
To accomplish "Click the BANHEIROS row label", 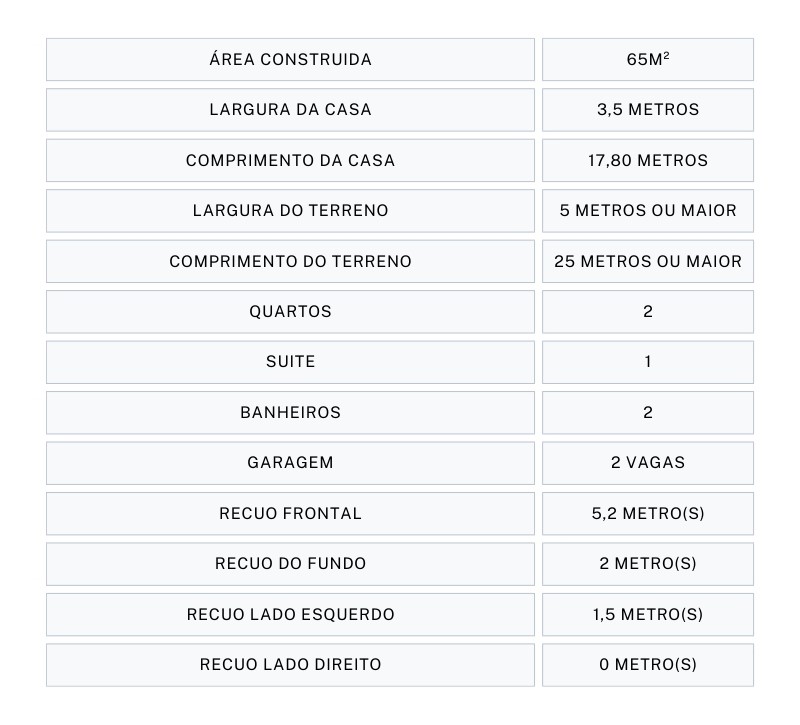I will coord(290,413).
